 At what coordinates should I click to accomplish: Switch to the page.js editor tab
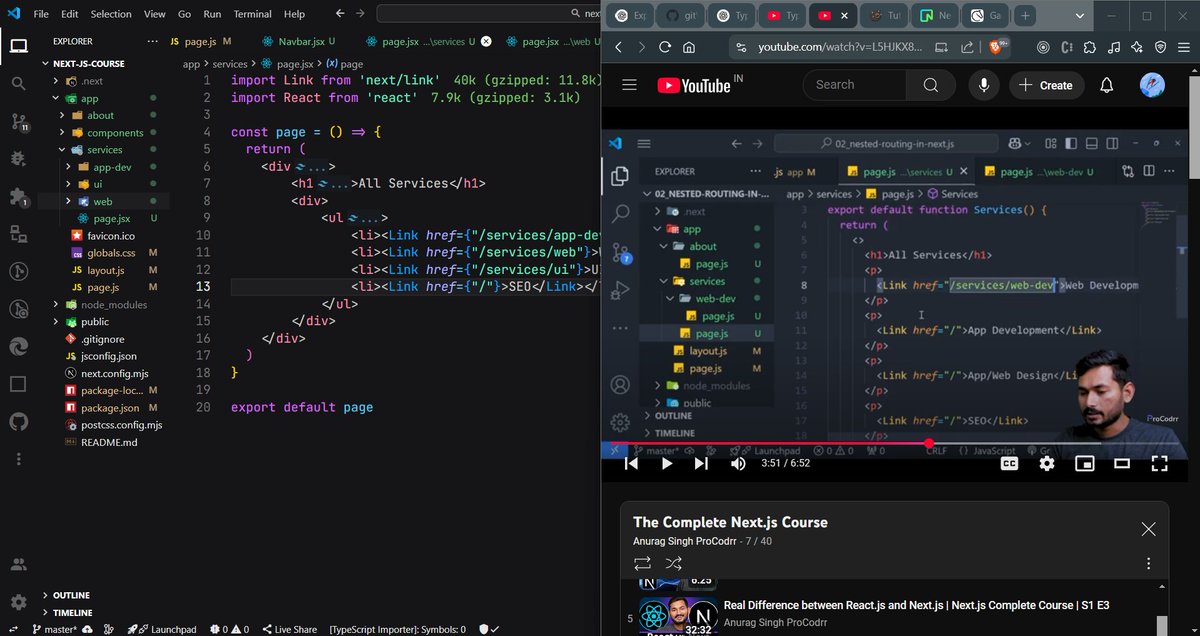200,42
